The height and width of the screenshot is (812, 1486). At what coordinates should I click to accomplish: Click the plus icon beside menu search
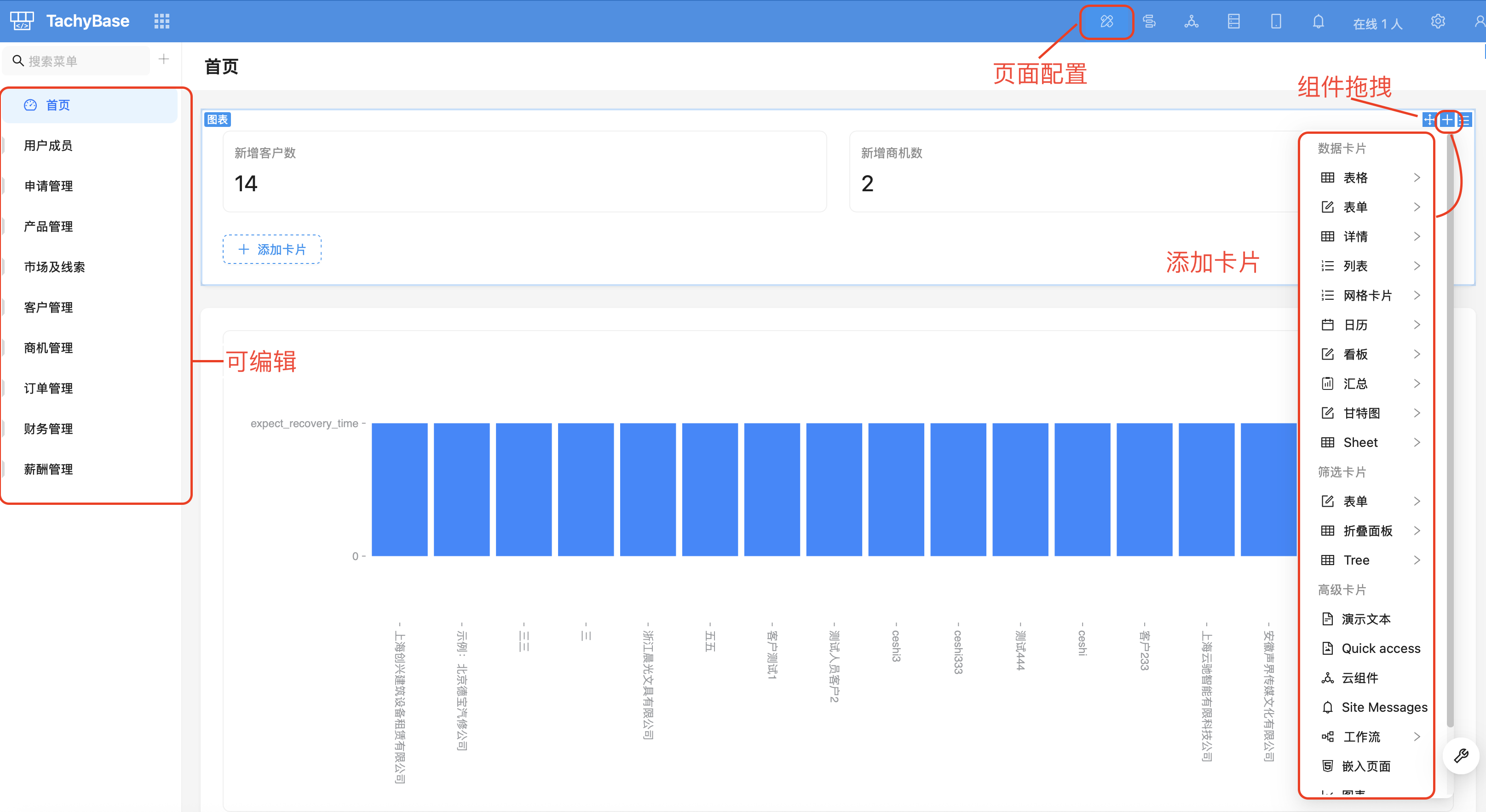[x=164, y=59]
